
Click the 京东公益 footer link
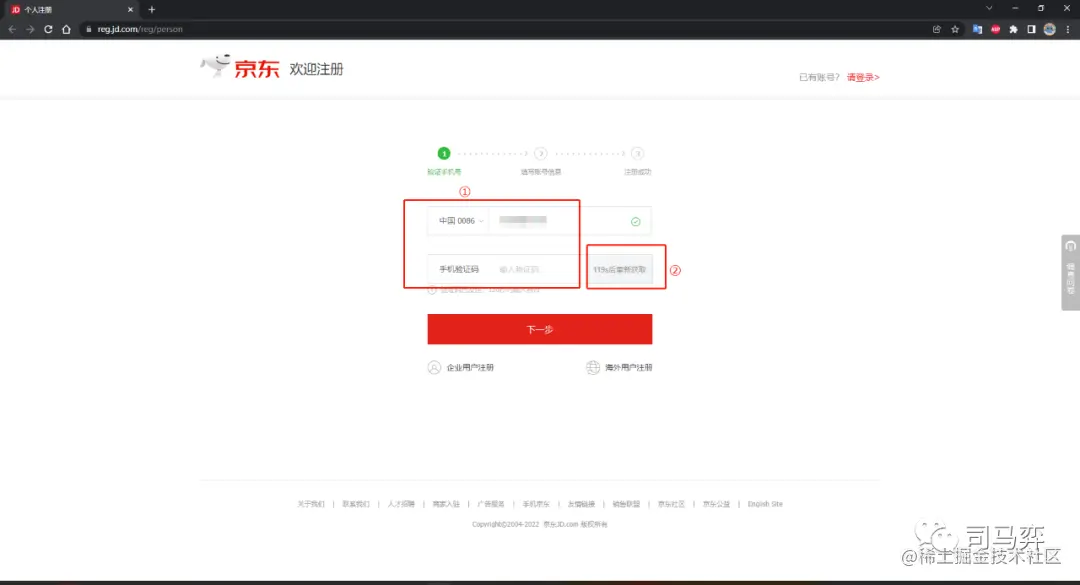click(716, 504)
